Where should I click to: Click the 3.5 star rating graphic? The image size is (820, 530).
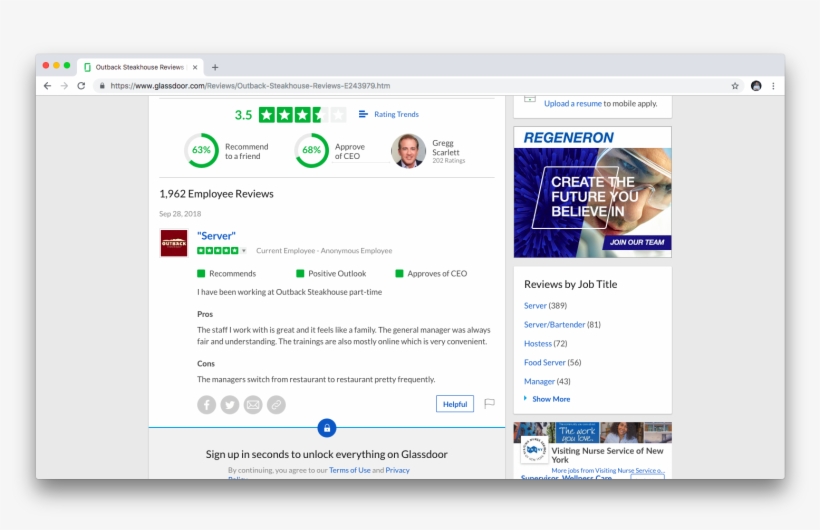click(302, 115)
